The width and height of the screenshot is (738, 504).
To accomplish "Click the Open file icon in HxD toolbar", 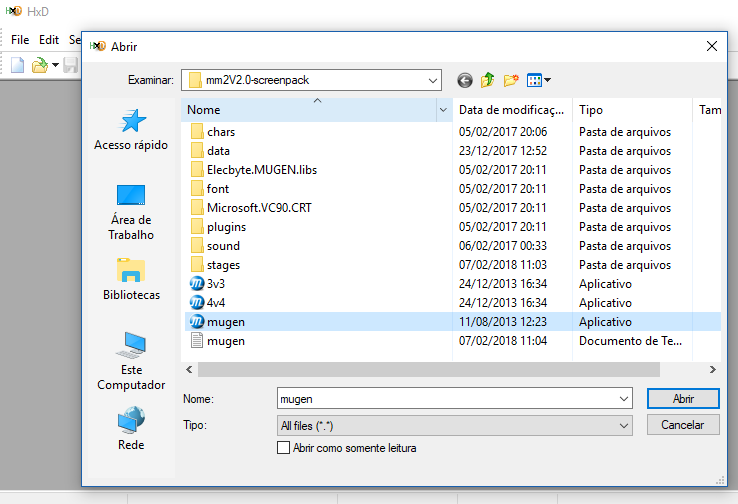I will click(x=40, y=65).
